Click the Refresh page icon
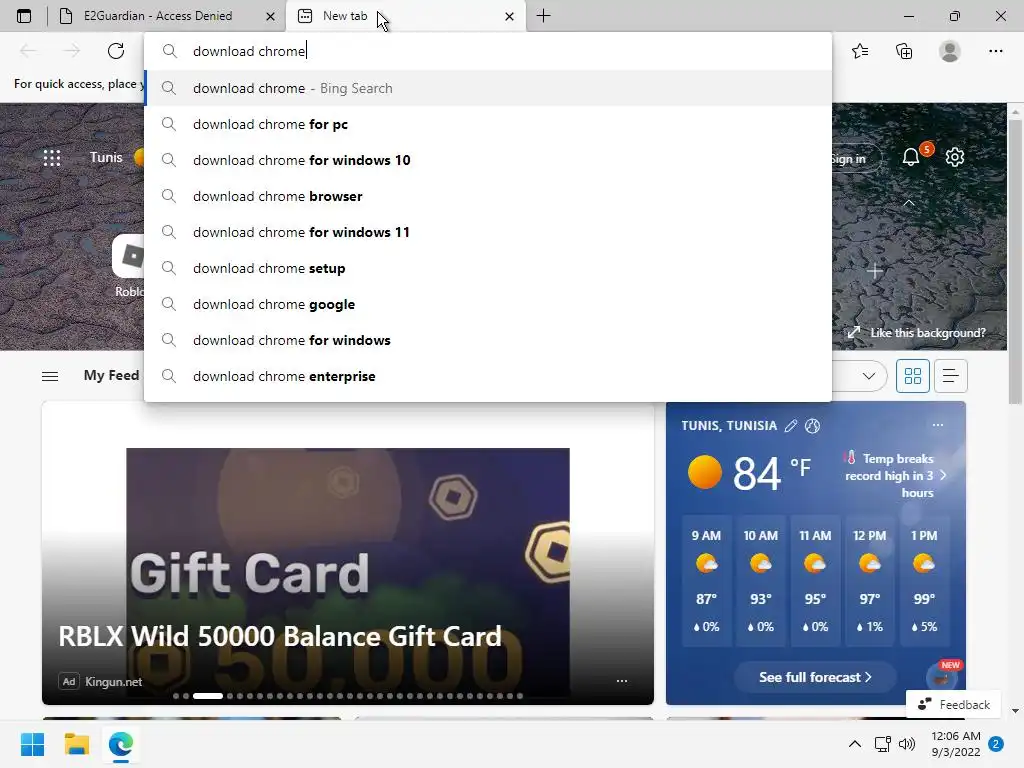This screenshot has height=768, width=1024. [116, 51]
